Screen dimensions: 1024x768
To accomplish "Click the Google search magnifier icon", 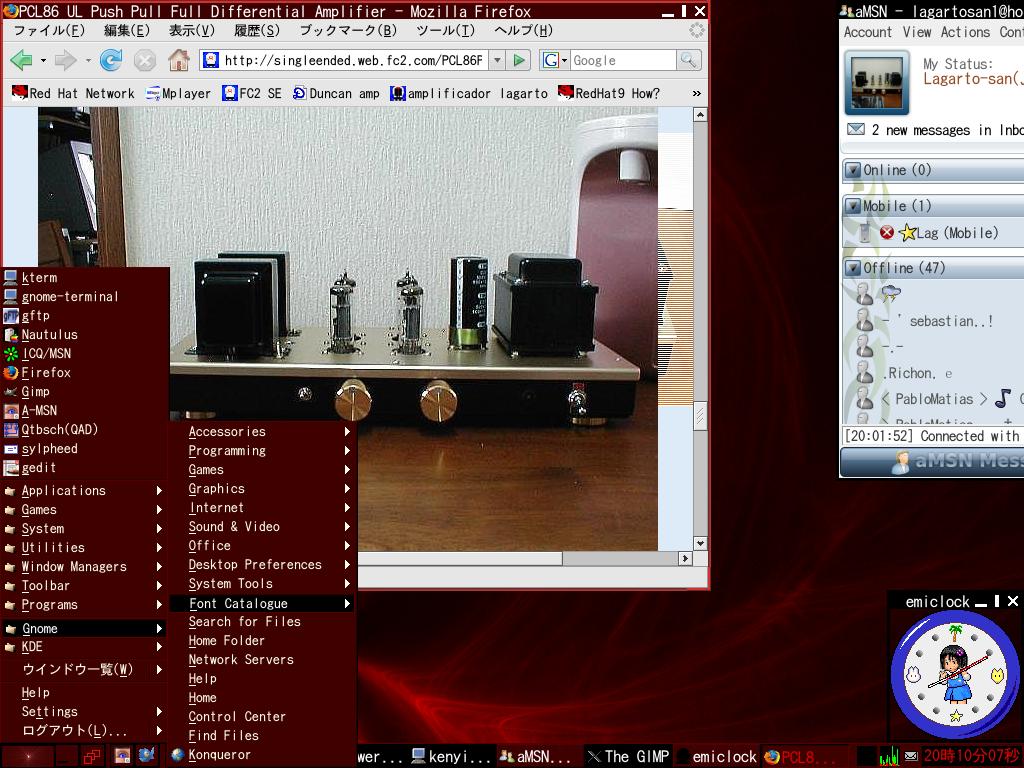I will 688,60.
